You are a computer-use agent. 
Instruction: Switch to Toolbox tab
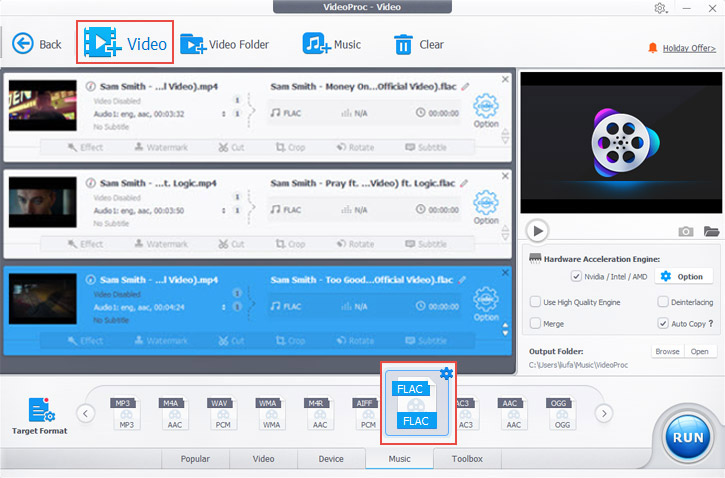click(467, 459)
